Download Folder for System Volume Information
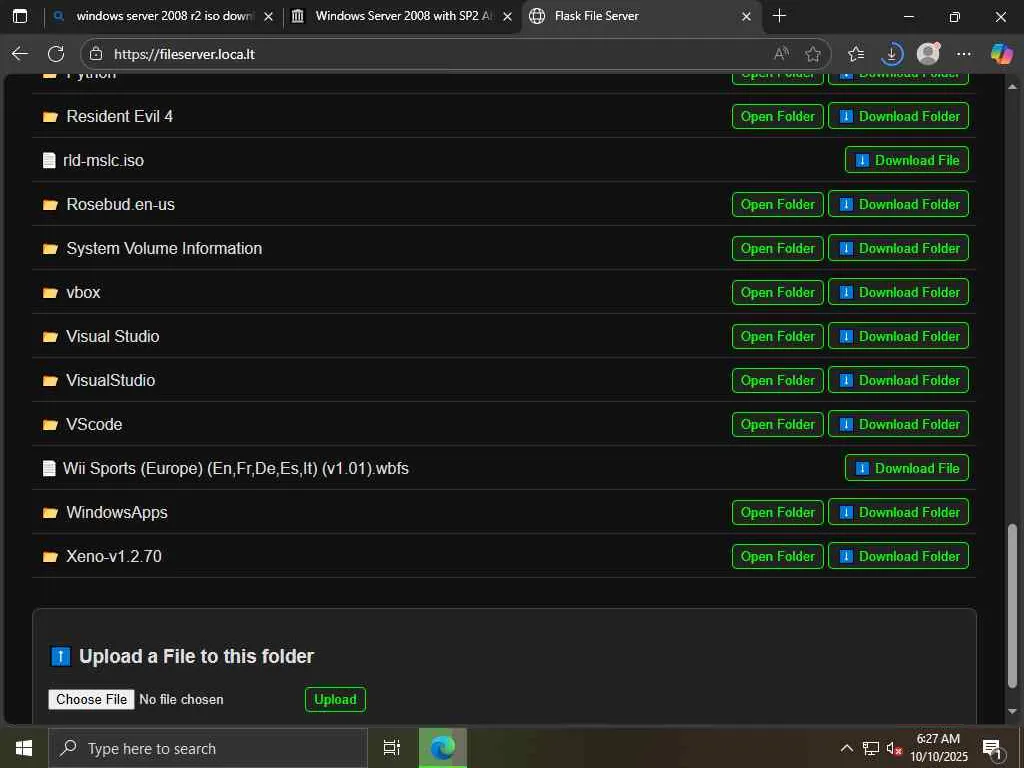The height and width of the screenshot is (768, 1024). click(x=898, y=248)
